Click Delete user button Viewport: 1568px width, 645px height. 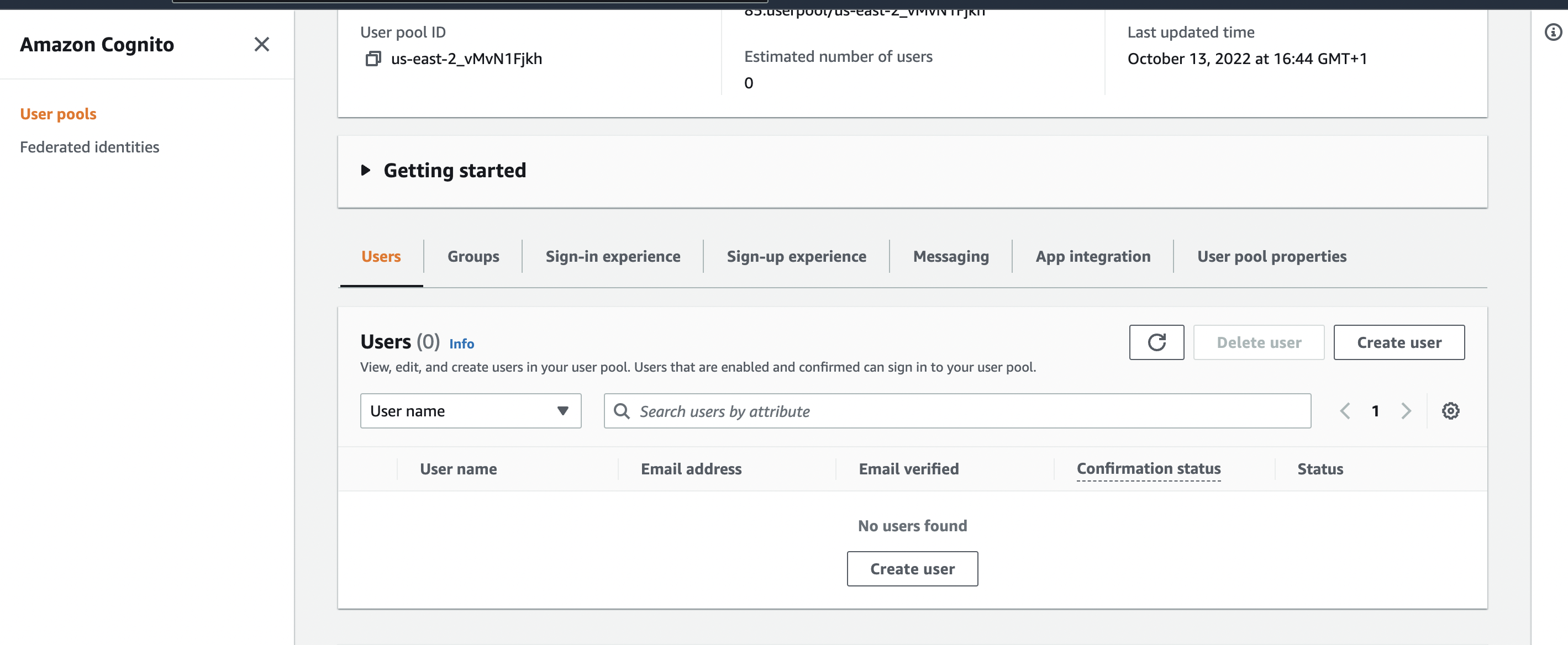click(1259, 342)
